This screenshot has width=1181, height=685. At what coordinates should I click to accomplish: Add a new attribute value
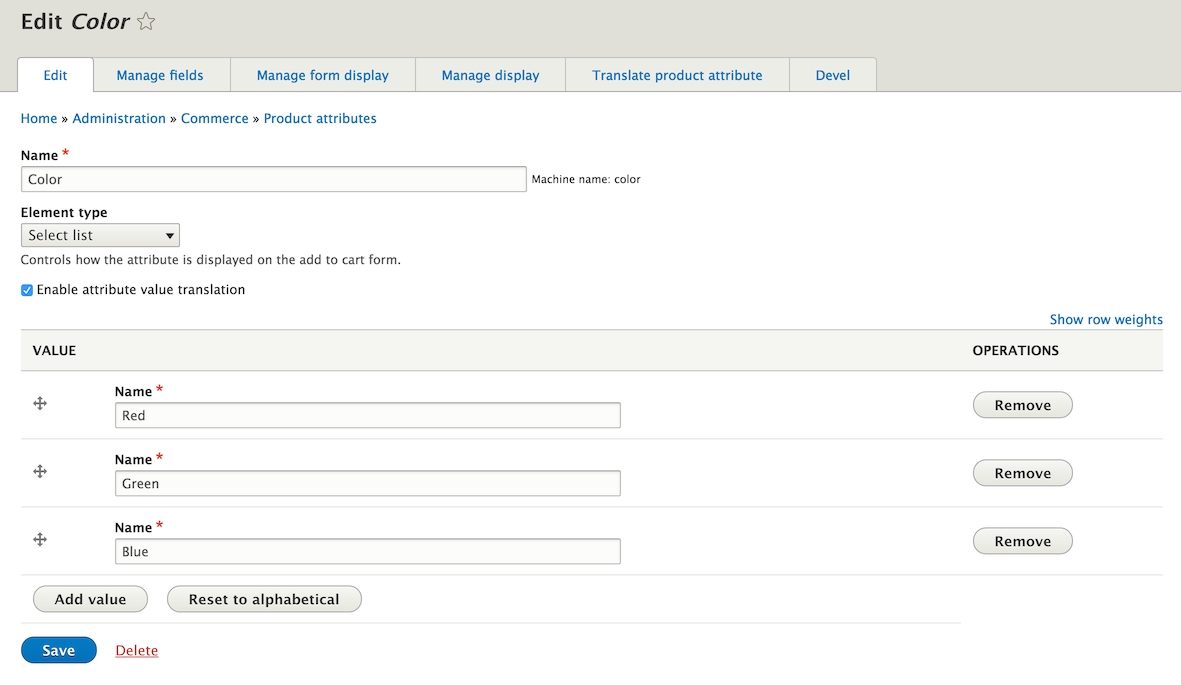(x=90, y=598)
